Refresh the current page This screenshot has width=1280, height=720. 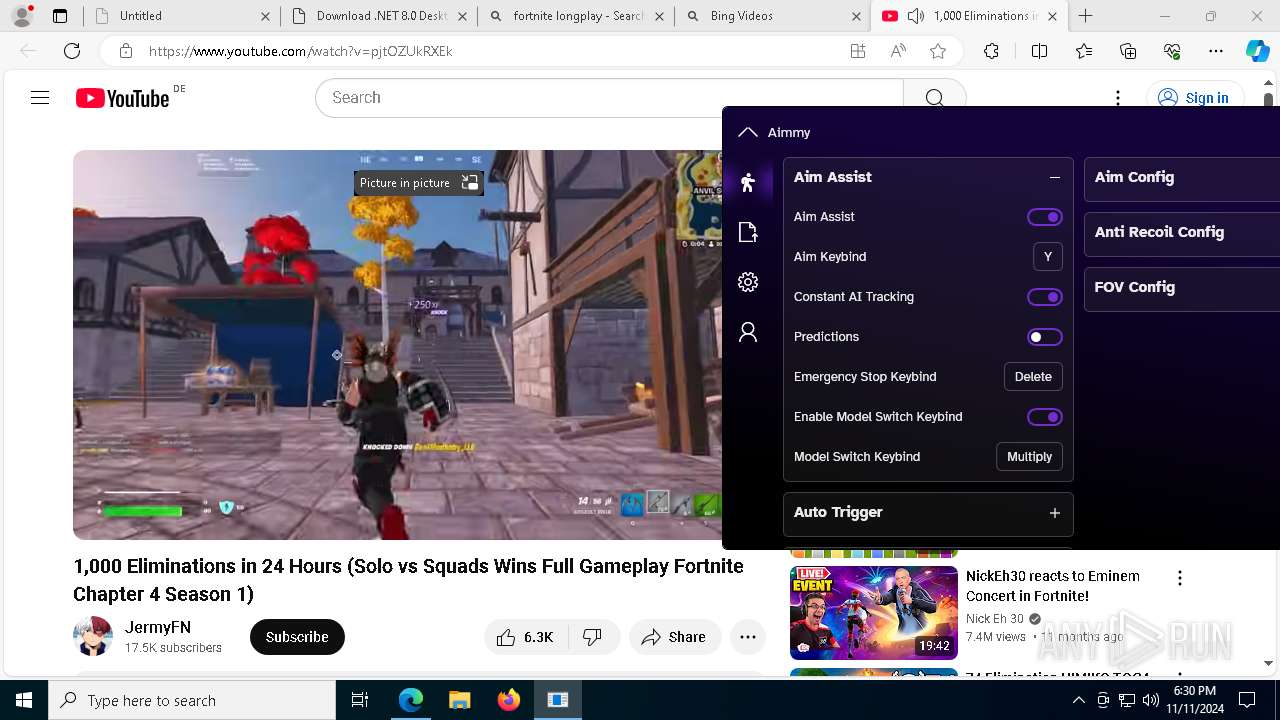point(72,51)
